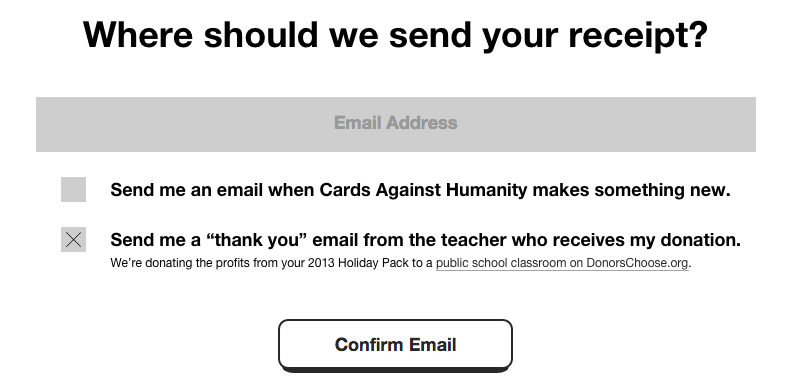Click the Confirm Email button
790x391 pixels.
[x=396, y=345]
